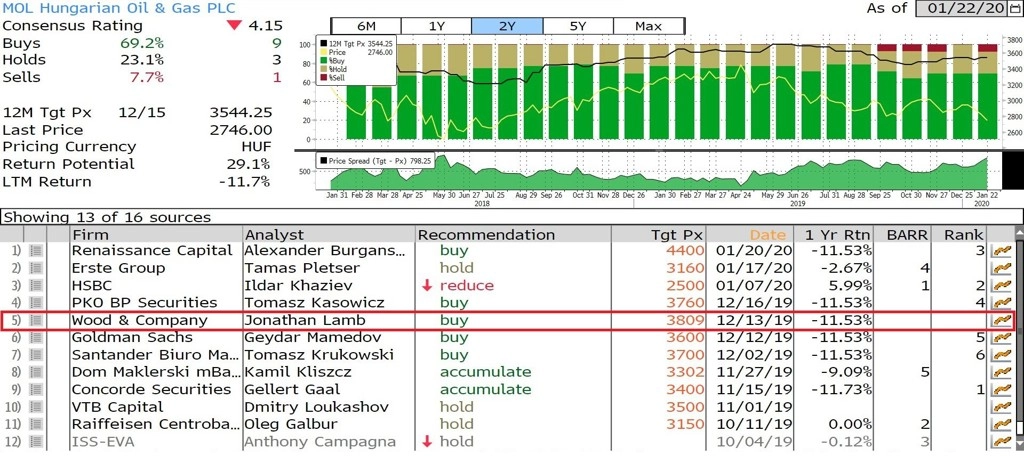Screen dimensions: 1024x456
Task: Click the report list icon for Goldman Sachs
Action: (x=36, y=338)
